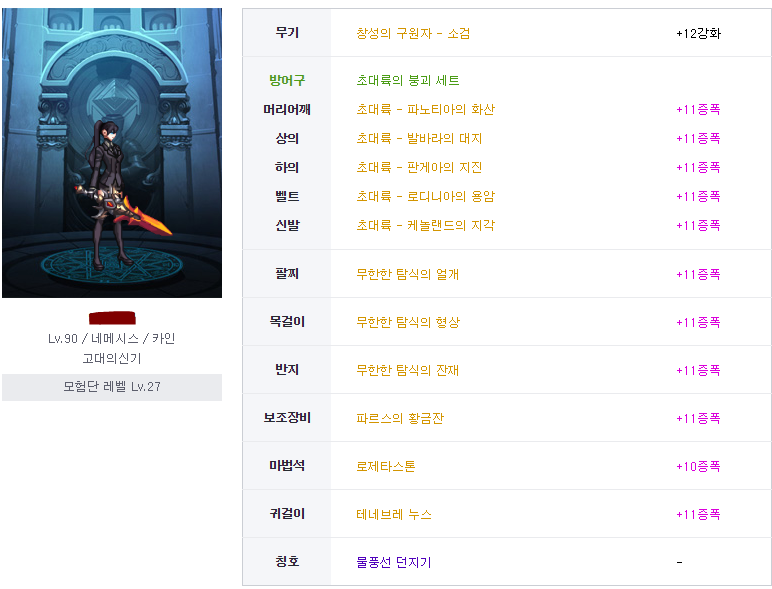Click the 반지 row label

pyautogui.click(x=287, y=370)
